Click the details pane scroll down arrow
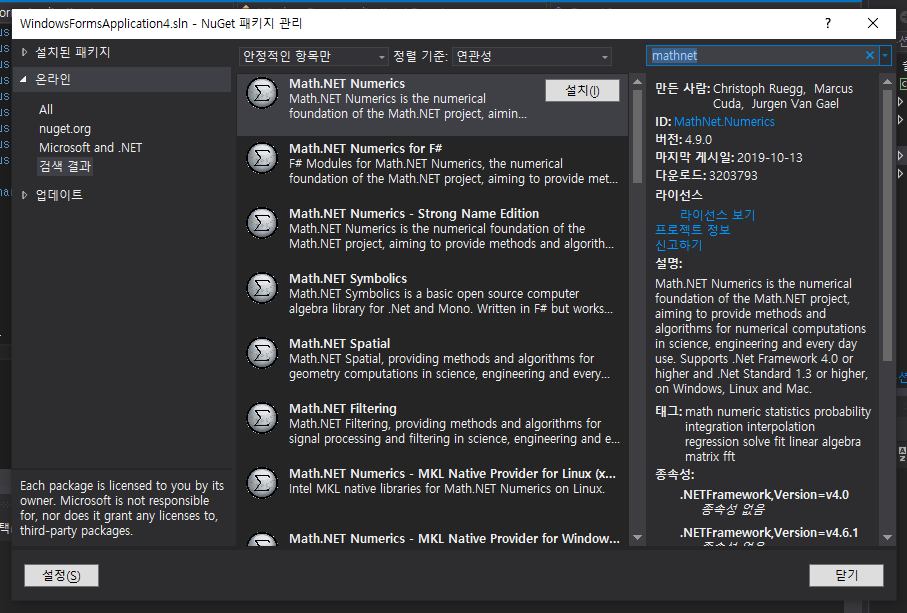 pyautogui.click(x=887, y=537)
